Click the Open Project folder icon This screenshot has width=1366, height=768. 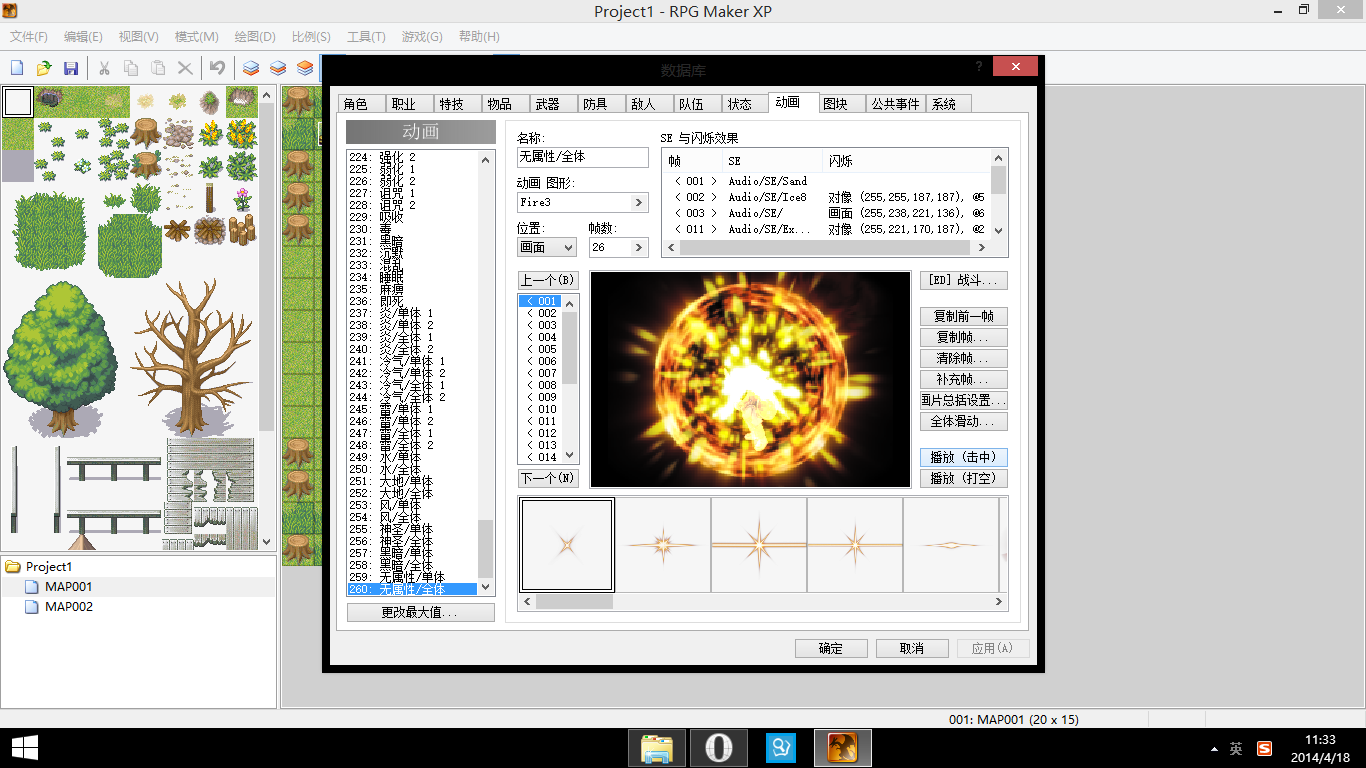point(44,68)
